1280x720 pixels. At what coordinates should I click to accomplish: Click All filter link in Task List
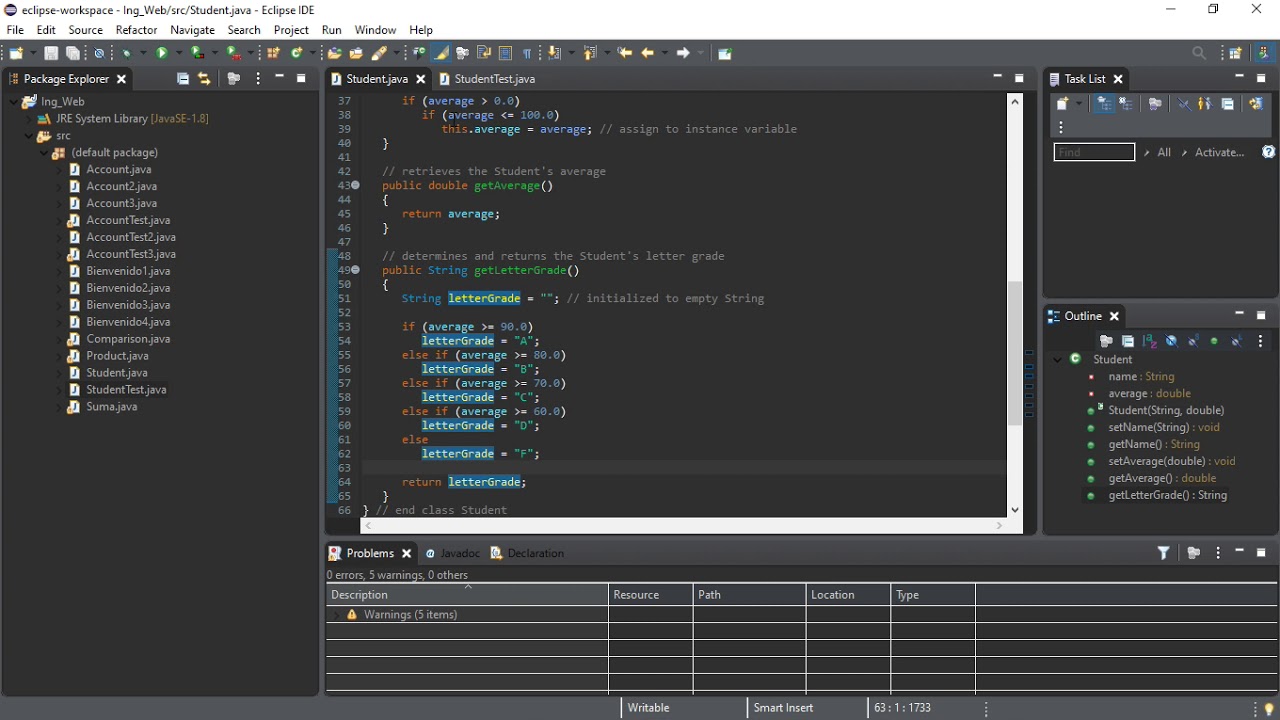(x=1164, y=152)
